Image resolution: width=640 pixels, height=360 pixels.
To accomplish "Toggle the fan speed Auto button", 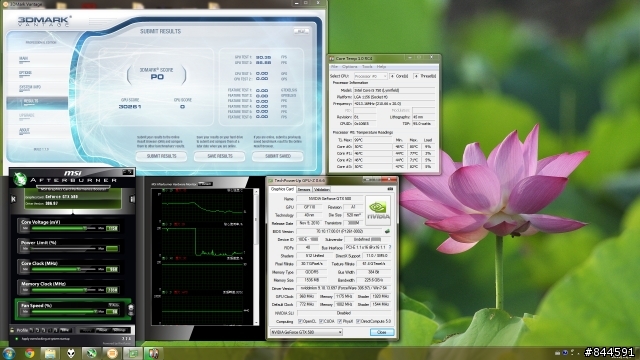I will pyautogui.click(x=113, y=304).
